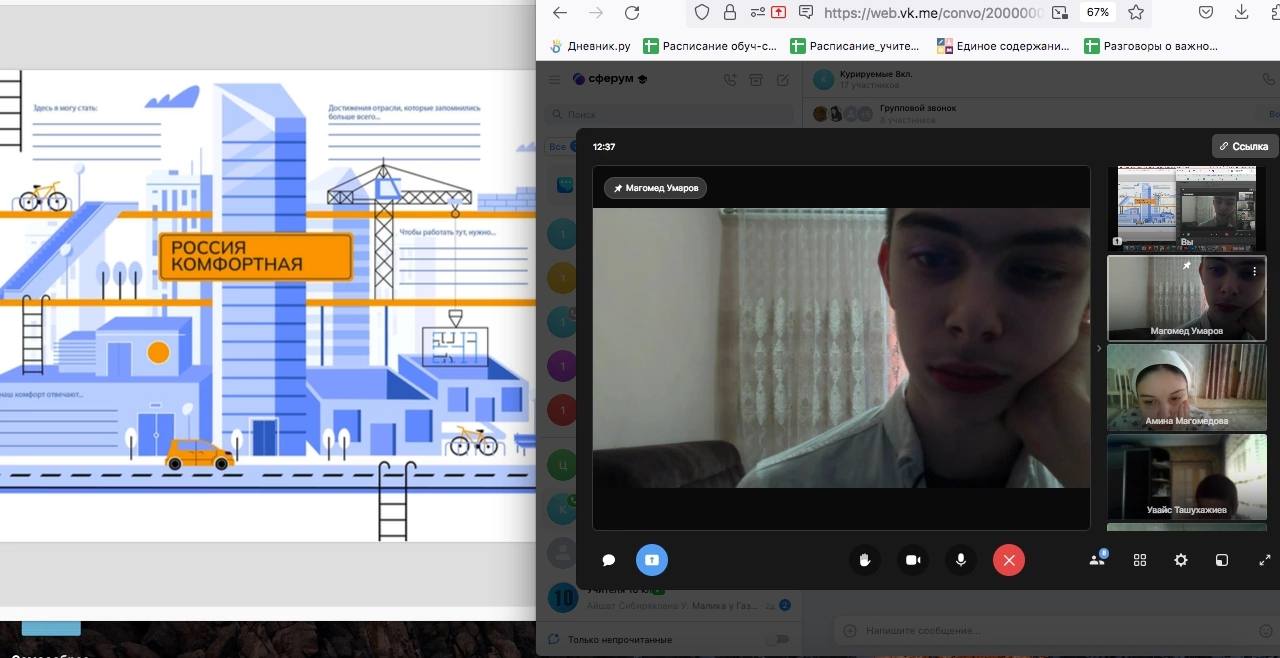Open call settings gear
The image size is (1280, 658).
point(1181,560)
